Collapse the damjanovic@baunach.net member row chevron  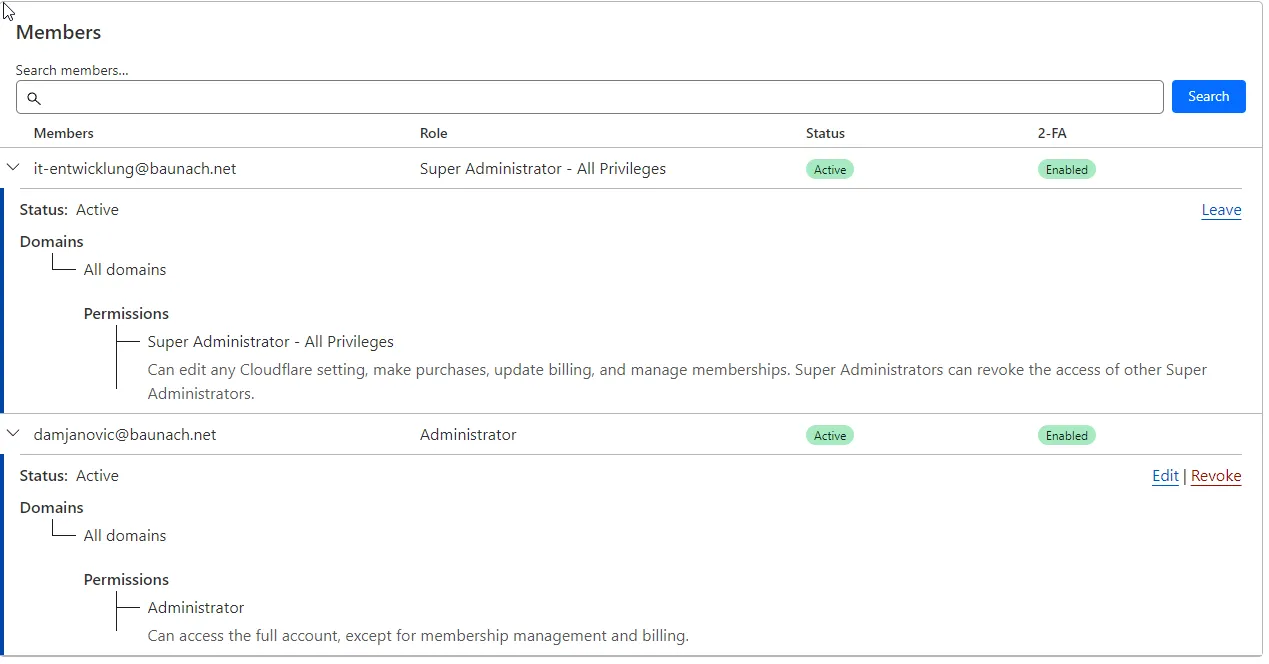tap(14, 434)
